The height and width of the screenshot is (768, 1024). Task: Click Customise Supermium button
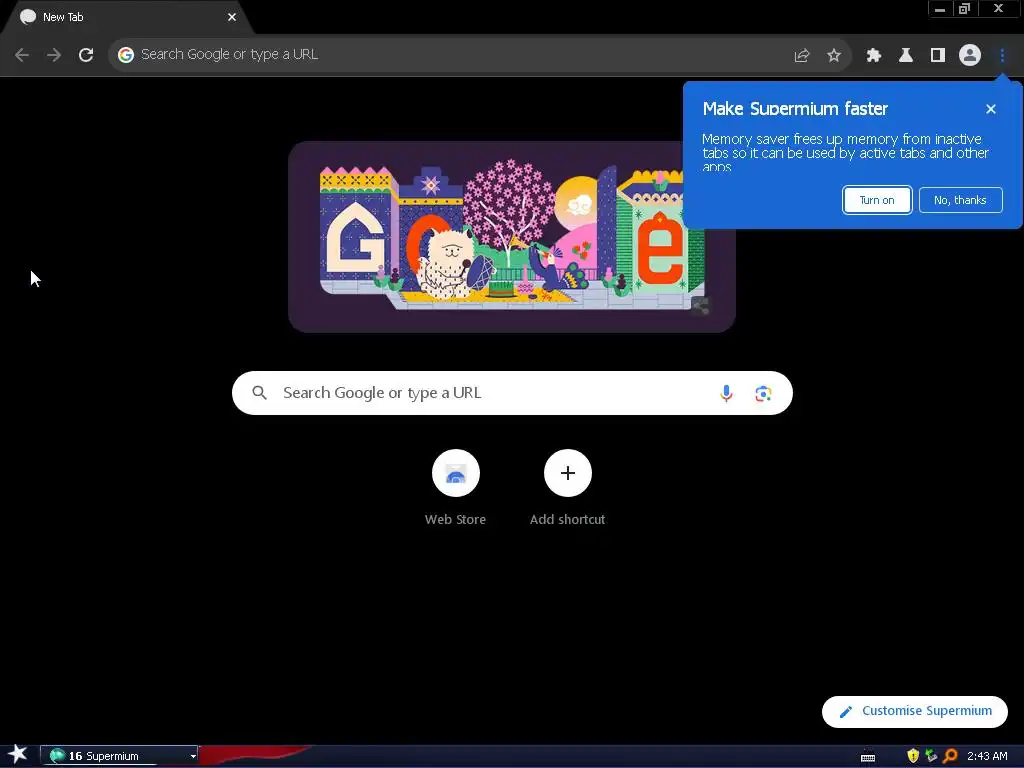(x=914, y=711)
